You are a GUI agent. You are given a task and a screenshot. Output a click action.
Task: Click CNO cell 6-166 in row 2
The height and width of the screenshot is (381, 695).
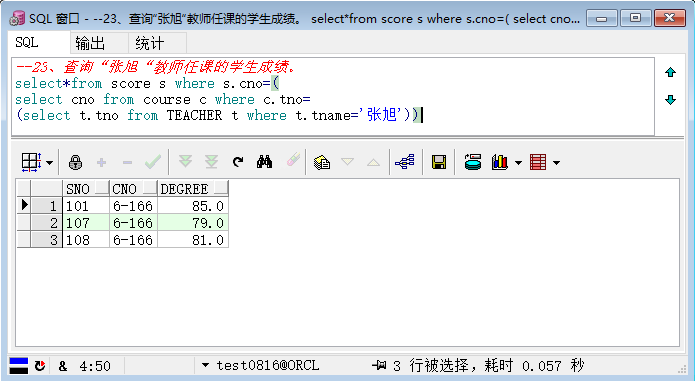[133, 222]
